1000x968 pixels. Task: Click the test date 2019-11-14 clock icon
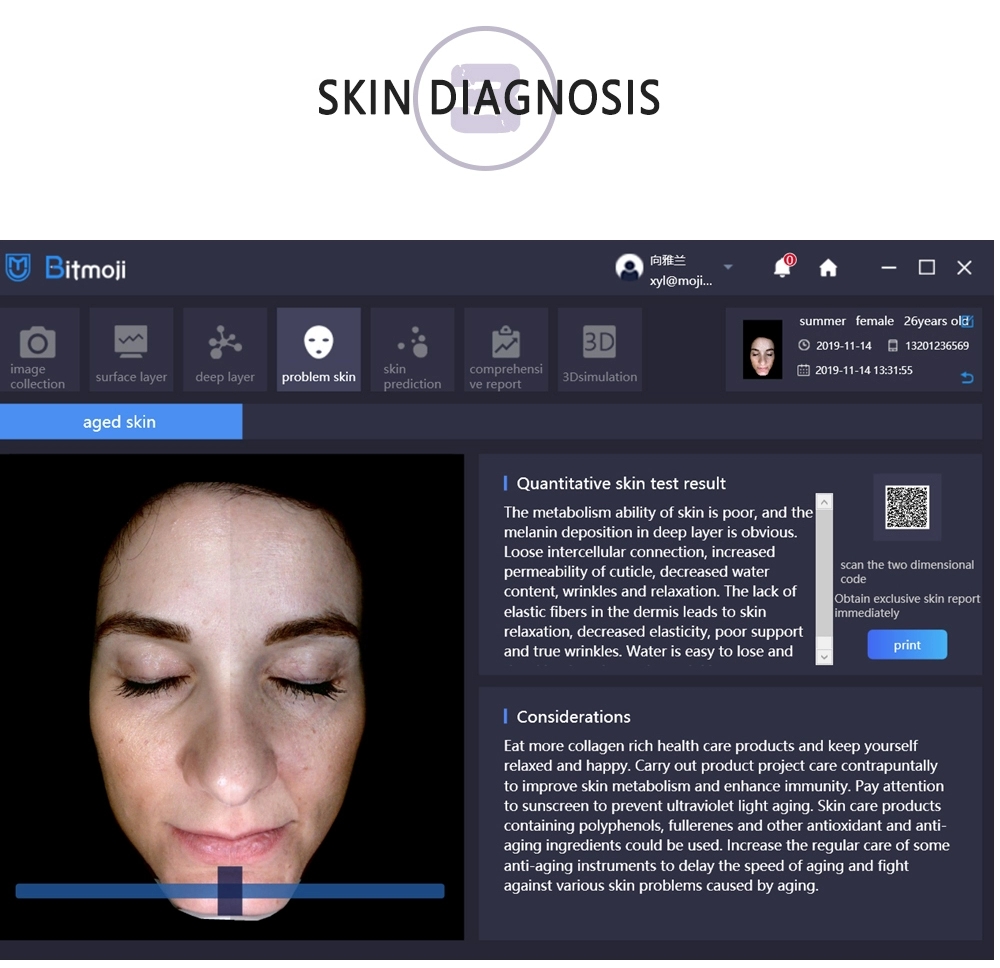click(x=804, y=345)
